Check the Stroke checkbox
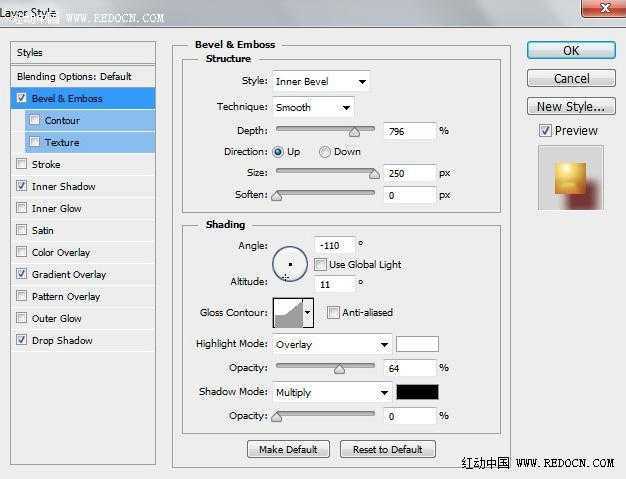This screenshot has width=626, height=479. (x=22, y=164)
